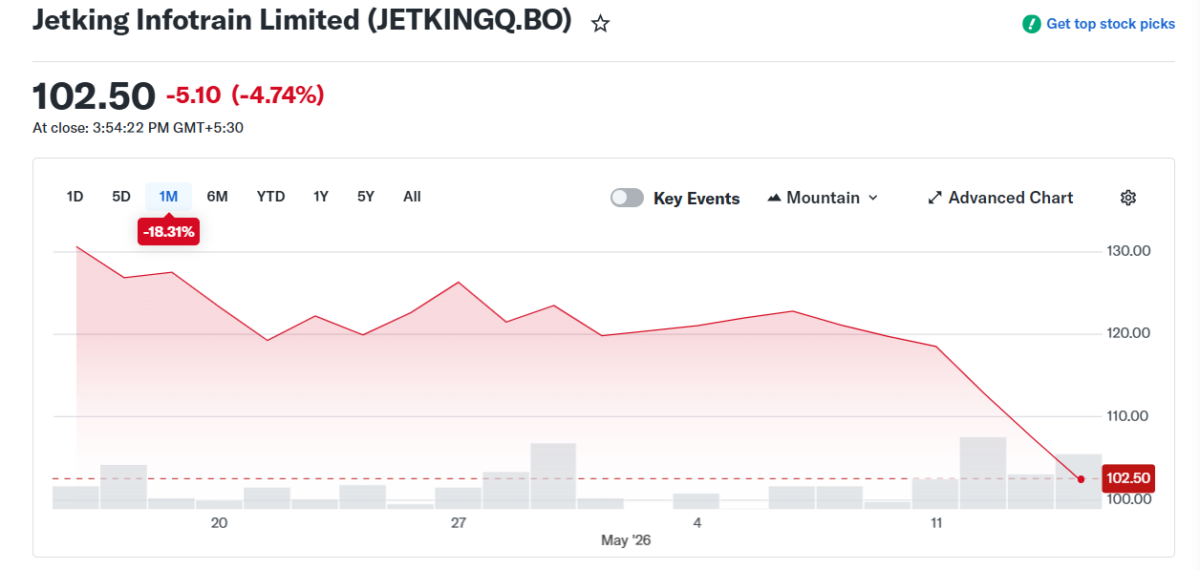
Task: Click the 100.00 y-axis label
Action: [x=1127, y=499]
